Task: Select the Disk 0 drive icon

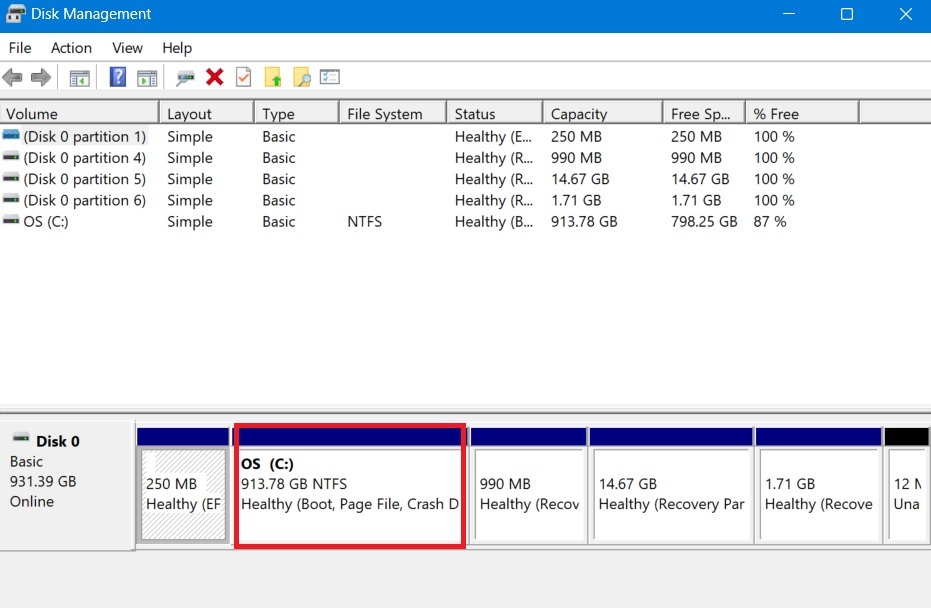Action: tap(23, 440)
